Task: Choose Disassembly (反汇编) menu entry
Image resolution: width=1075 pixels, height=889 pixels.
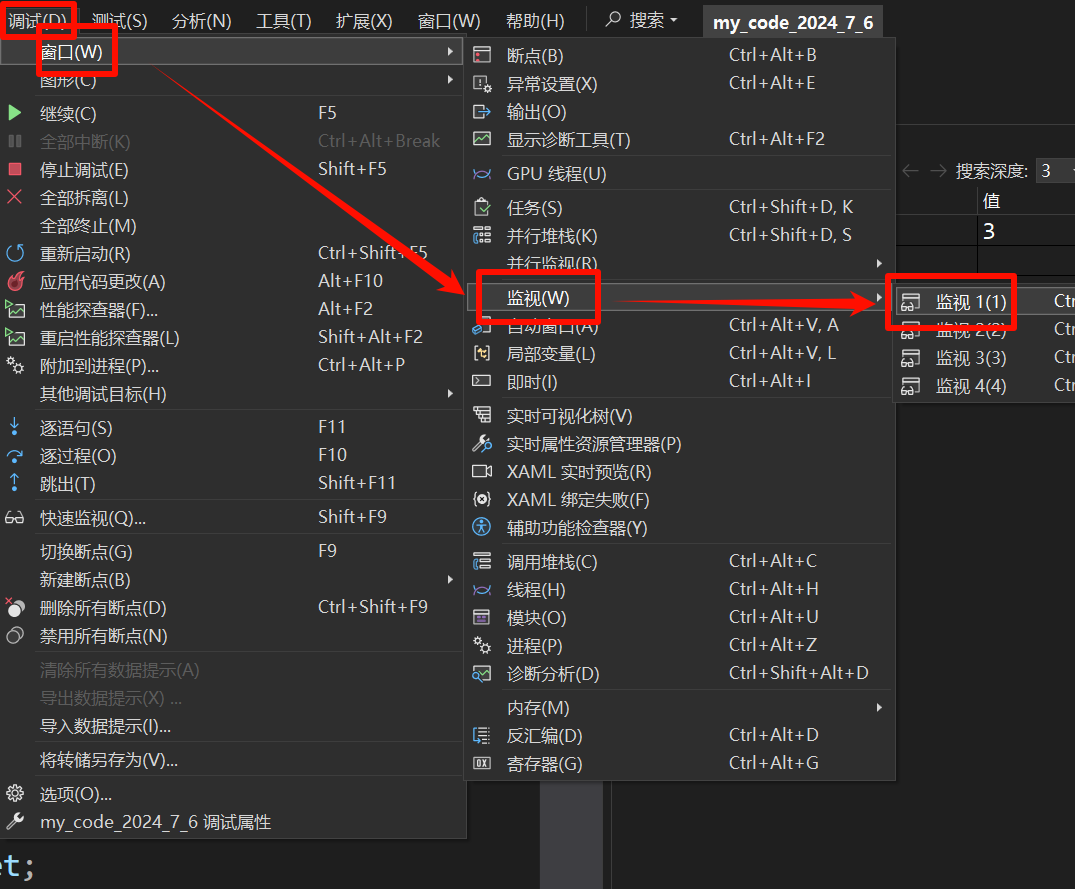Action: click(544, 736)
